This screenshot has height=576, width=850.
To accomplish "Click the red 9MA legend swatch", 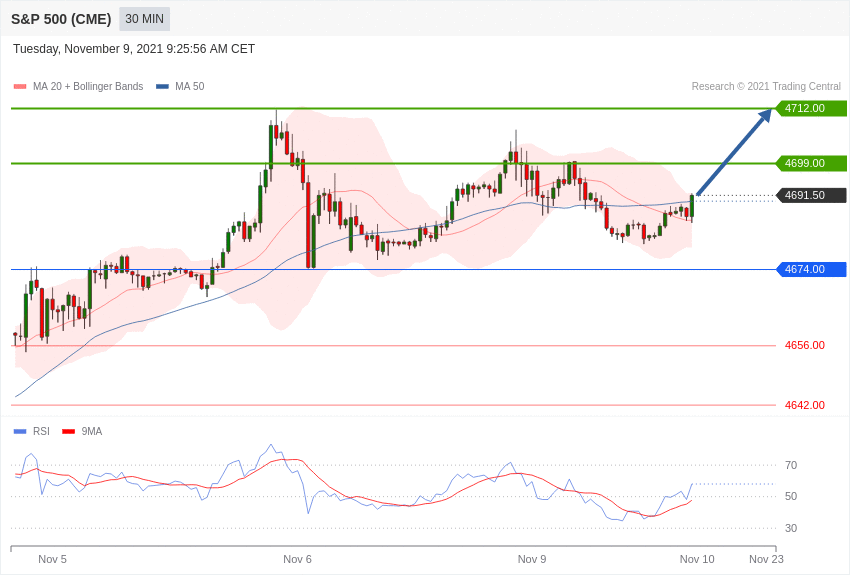I will point(69,432).
